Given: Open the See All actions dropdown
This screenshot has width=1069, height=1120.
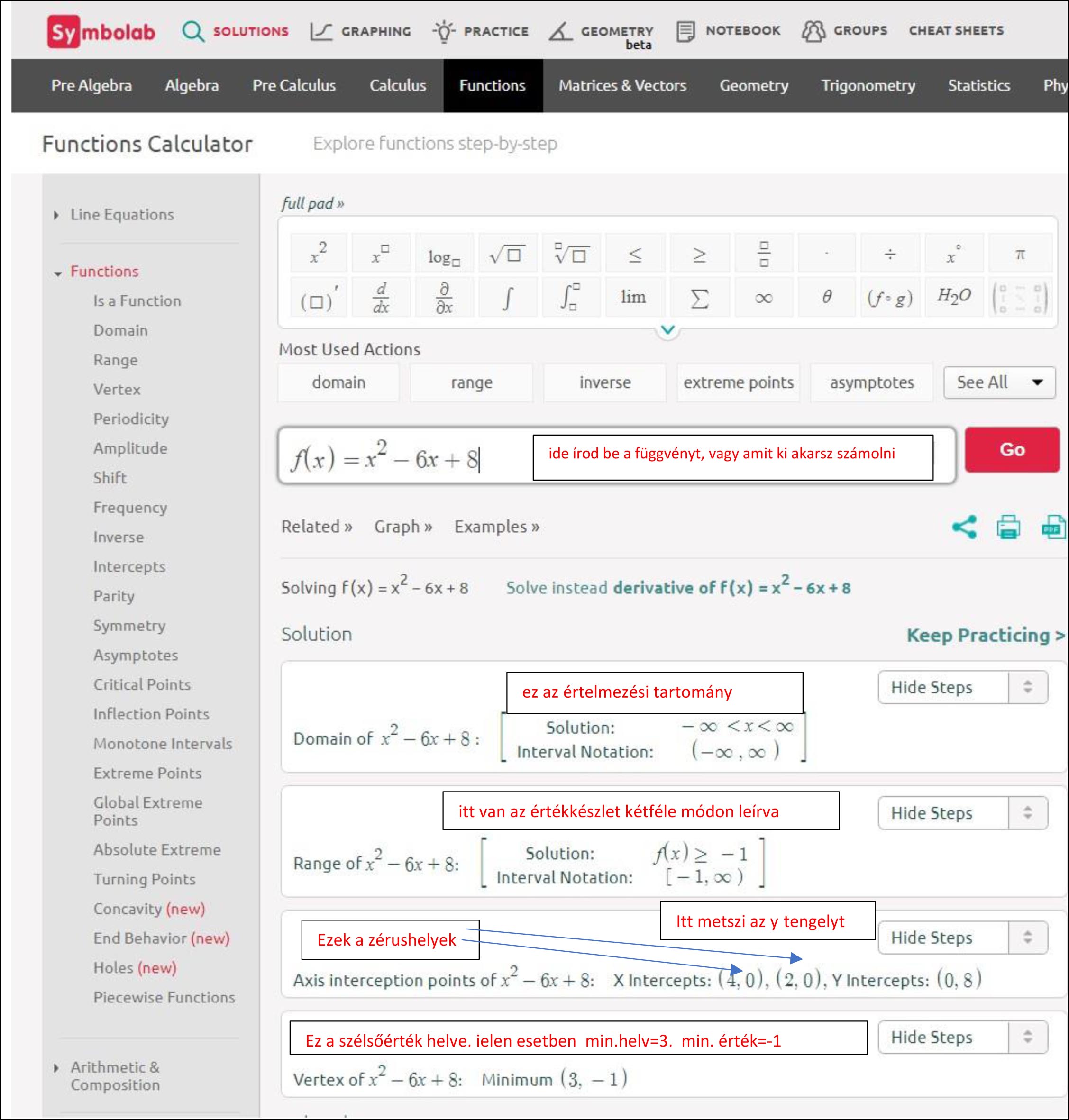Looking at the screenshot, I should [x=998, y=382].
